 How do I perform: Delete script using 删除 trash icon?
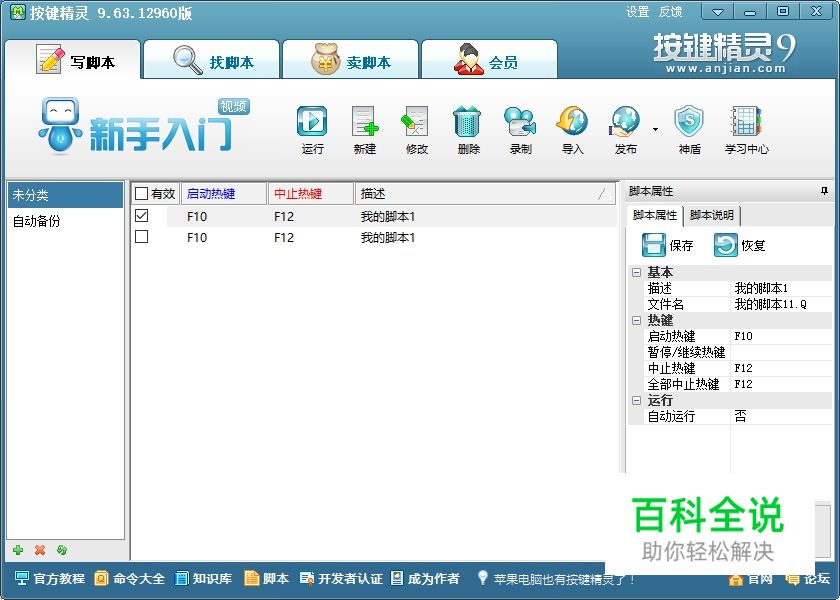click(468, 130)
